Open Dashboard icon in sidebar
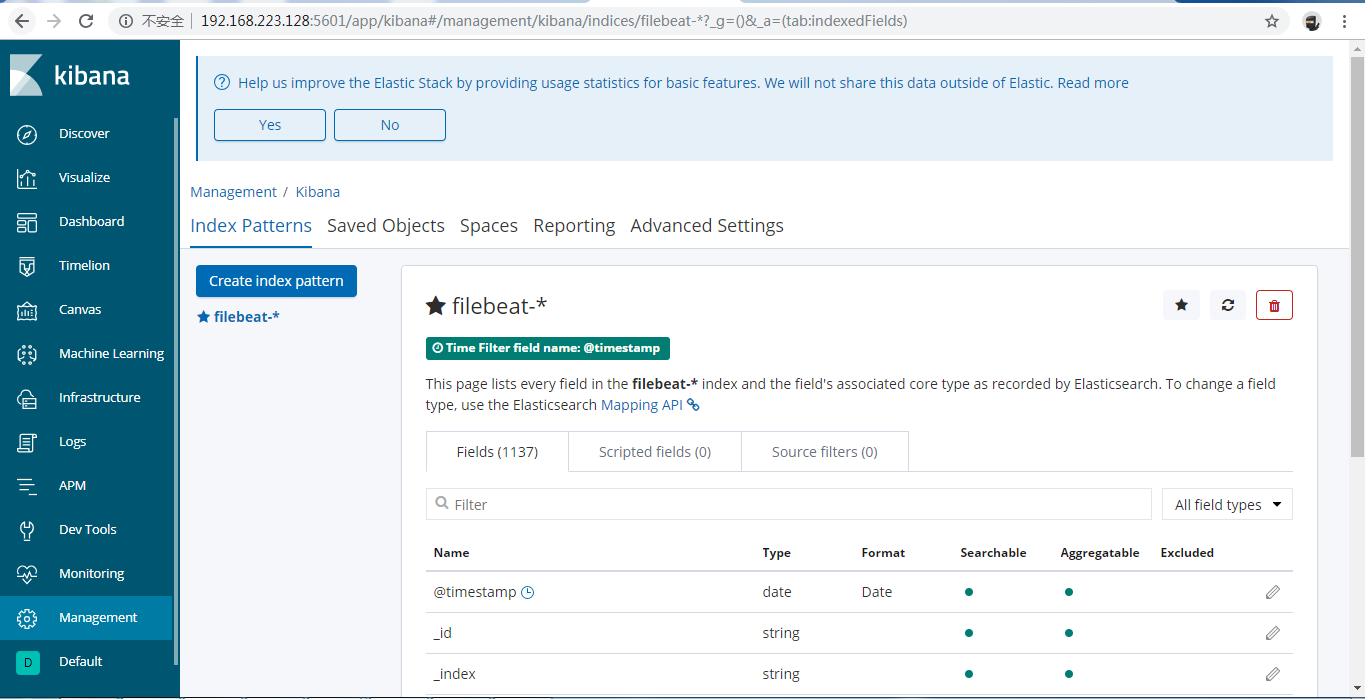The width and height of the screenshot is (1365, 699). tap(27, 222)
